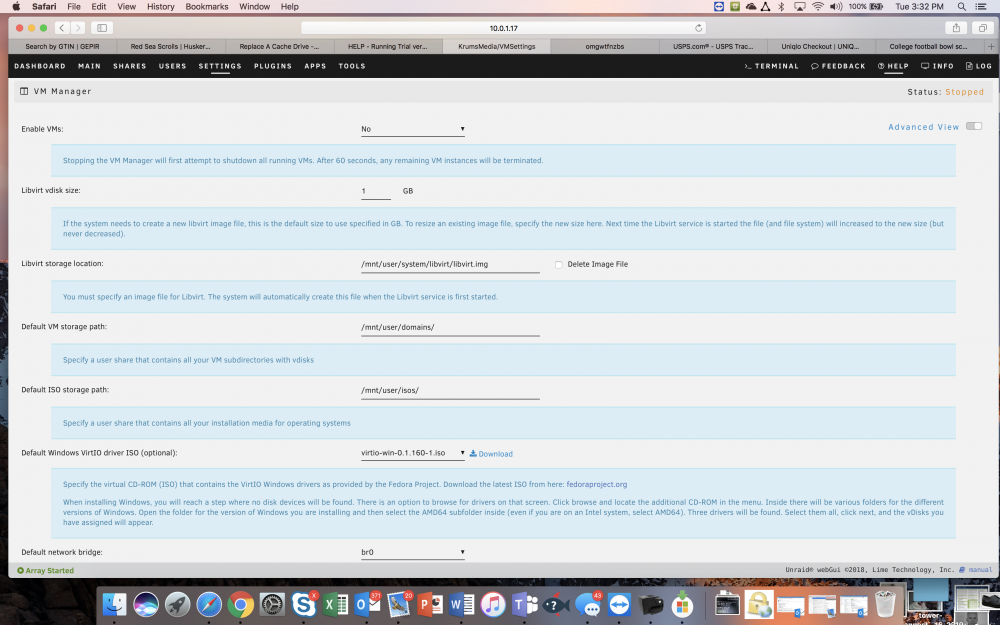Open iTunes from the Dock

(493, 604)
